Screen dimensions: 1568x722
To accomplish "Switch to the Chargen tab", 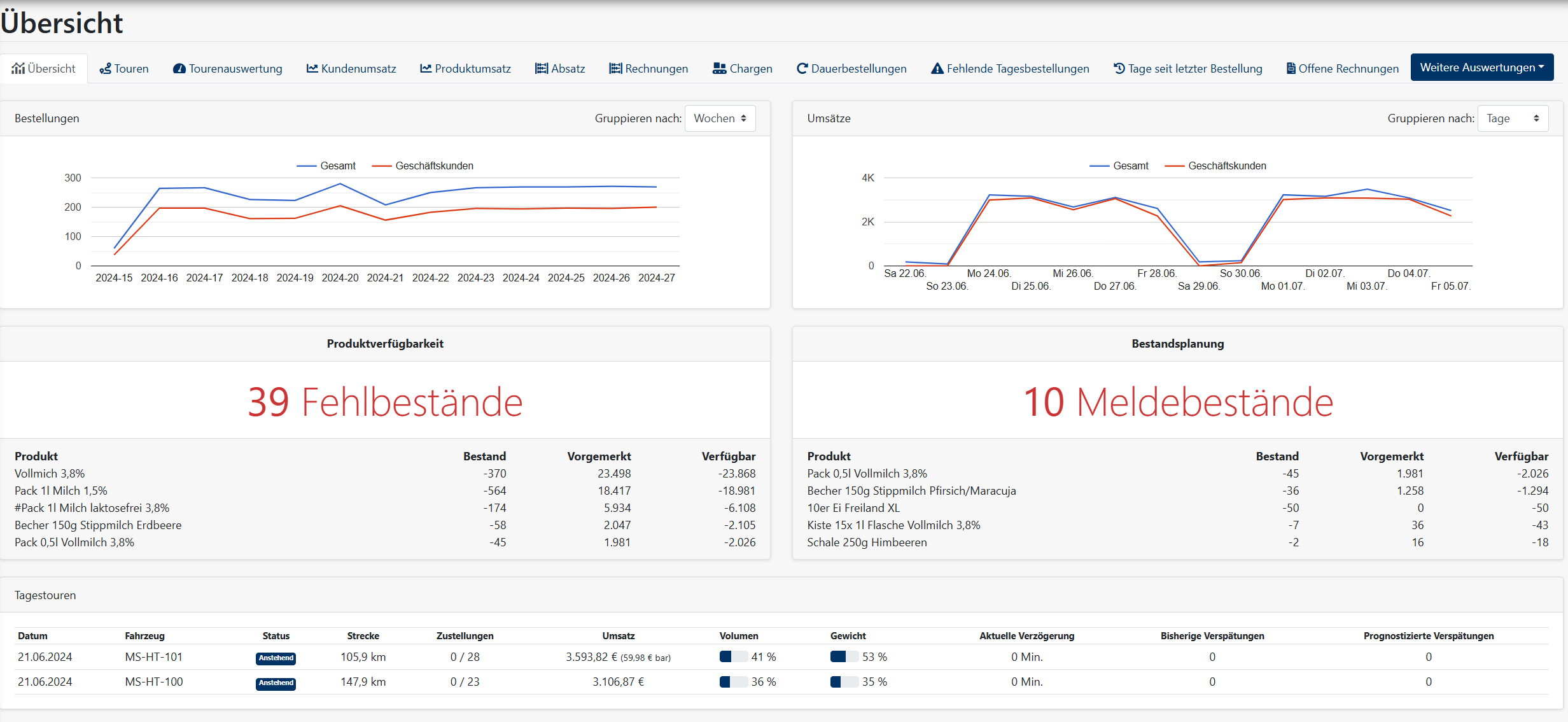I will [743, 69].
